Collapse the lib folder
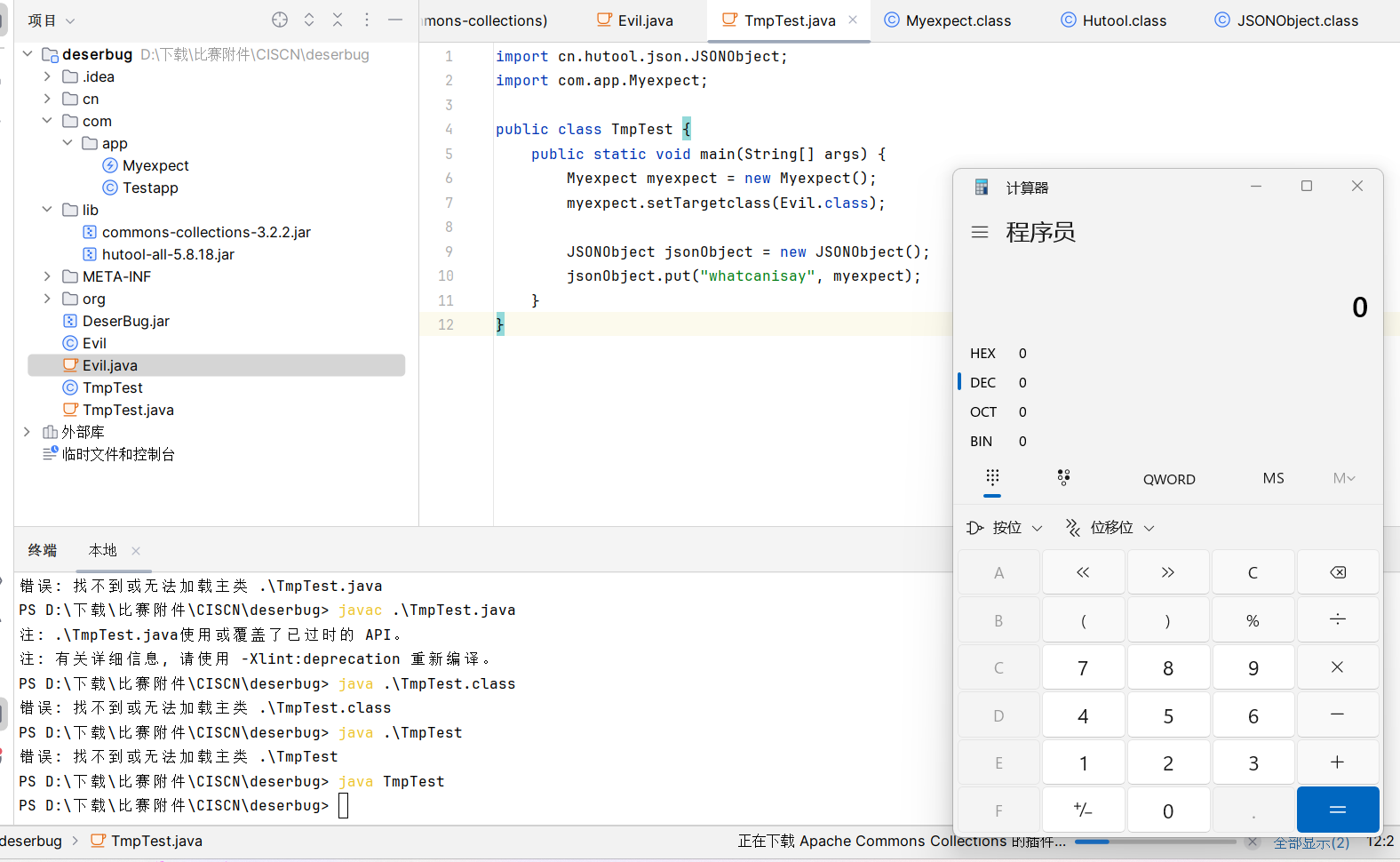 47,210
